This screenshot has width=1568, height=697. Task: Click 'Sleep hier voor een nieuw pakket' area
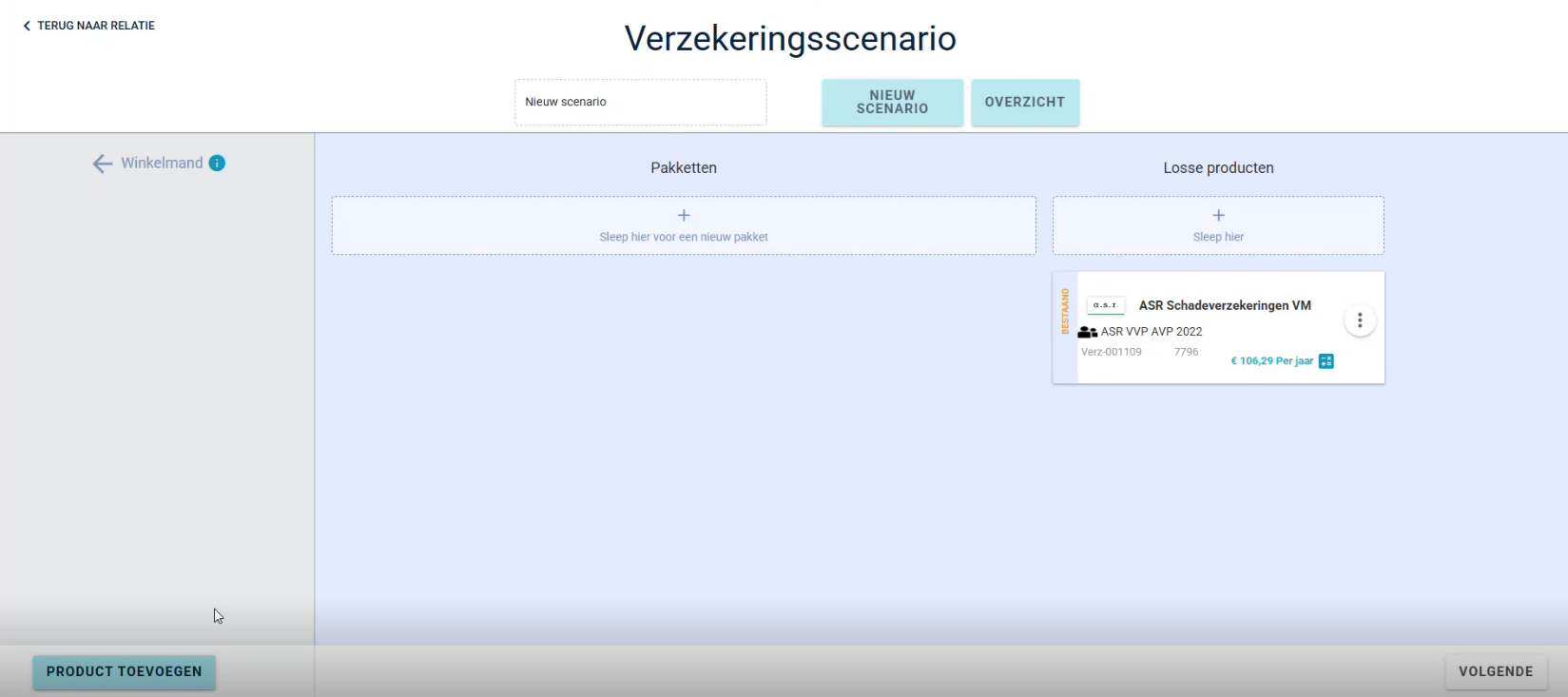(x=684, y=225)
